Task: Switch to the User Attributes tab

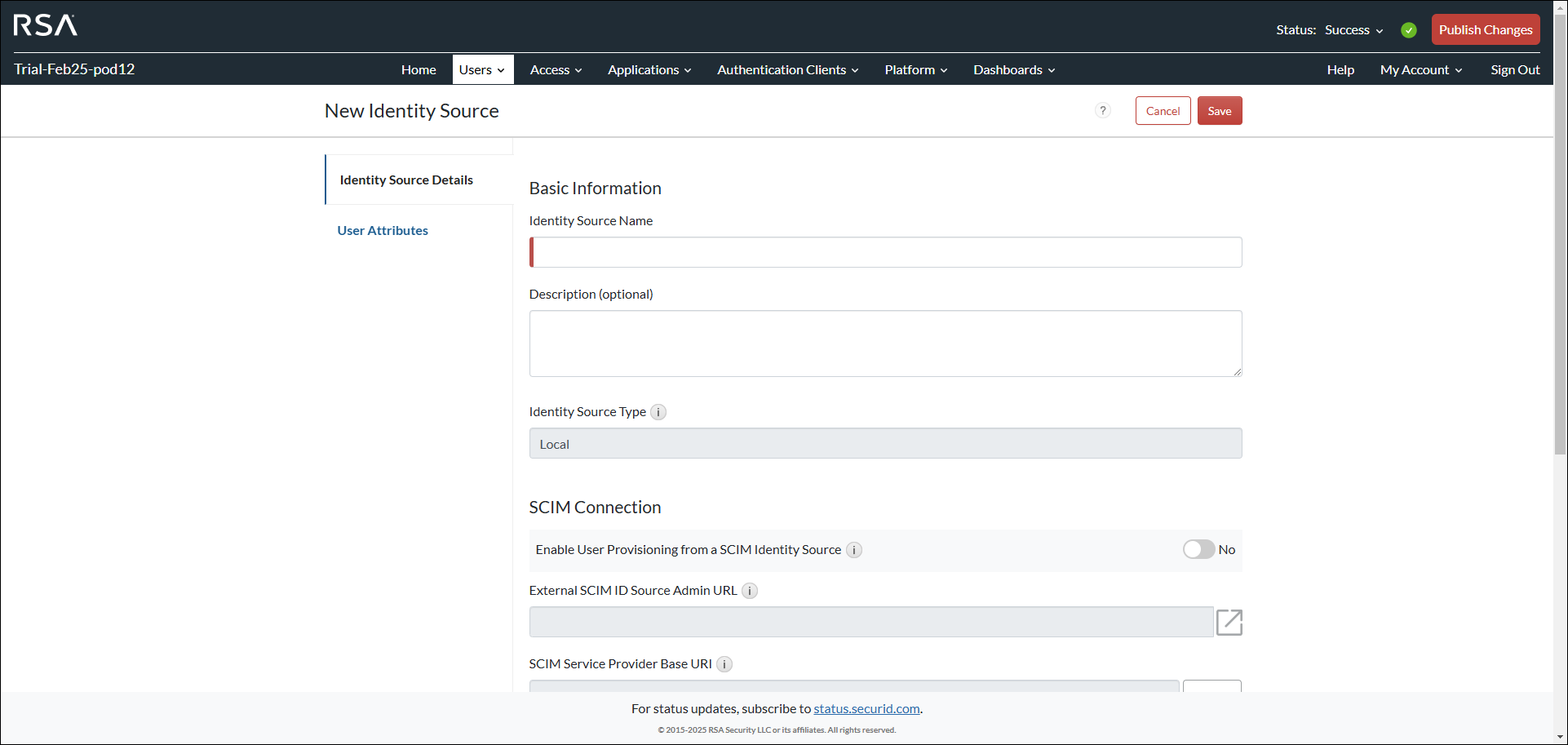Action: (x=382, y=230)
